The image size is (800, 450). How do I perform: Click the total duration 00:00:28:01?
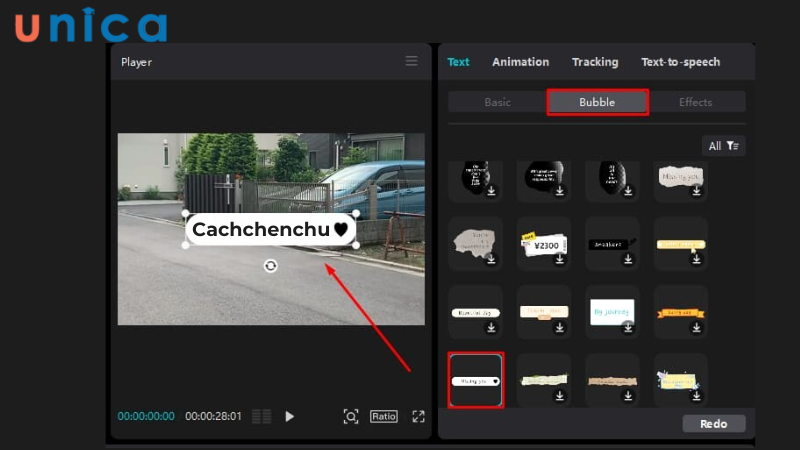tap(213, 416)
